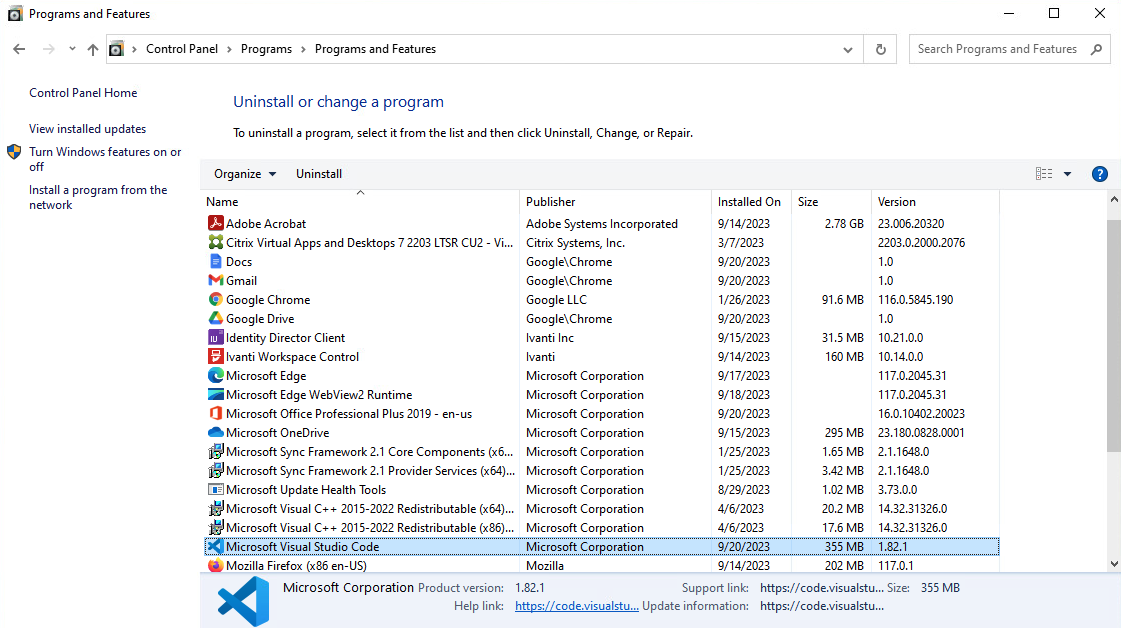Select the Microsoft OneDrive row name
Image resolution: width=1121 pixels, height=628 pixels.
(x=277, y=433)
